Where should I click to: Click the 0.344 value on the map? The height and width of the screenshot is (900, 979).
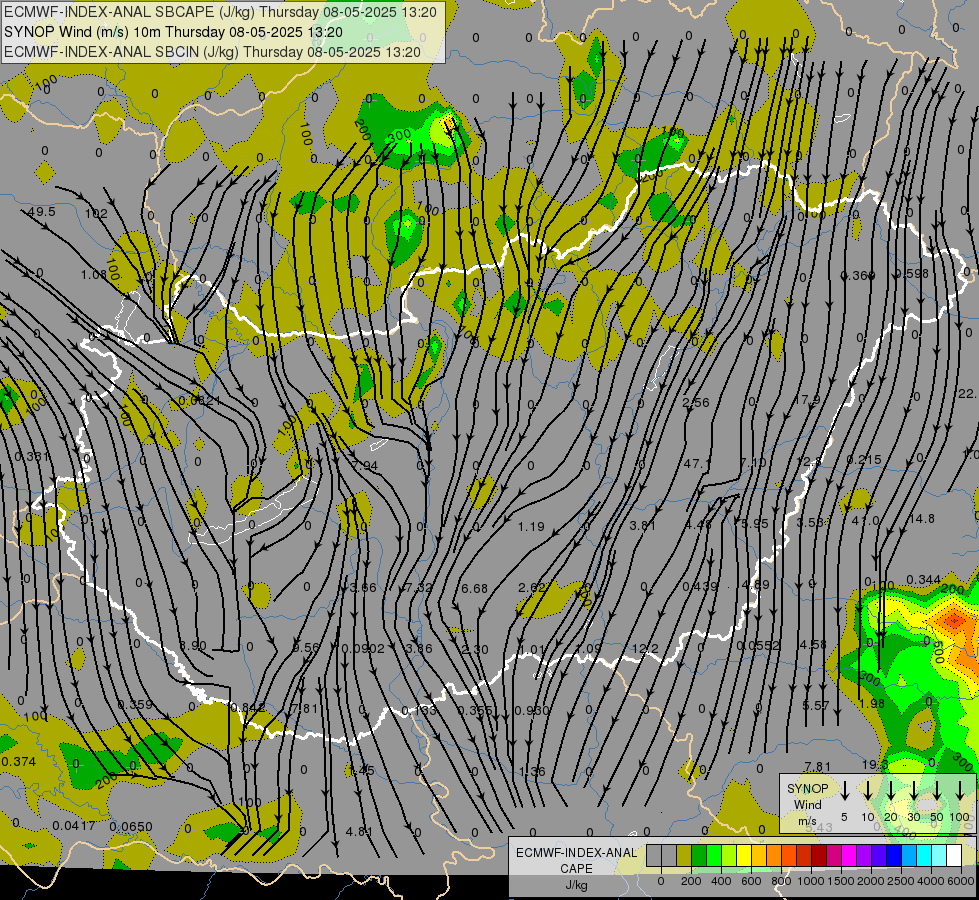(923, 580)
